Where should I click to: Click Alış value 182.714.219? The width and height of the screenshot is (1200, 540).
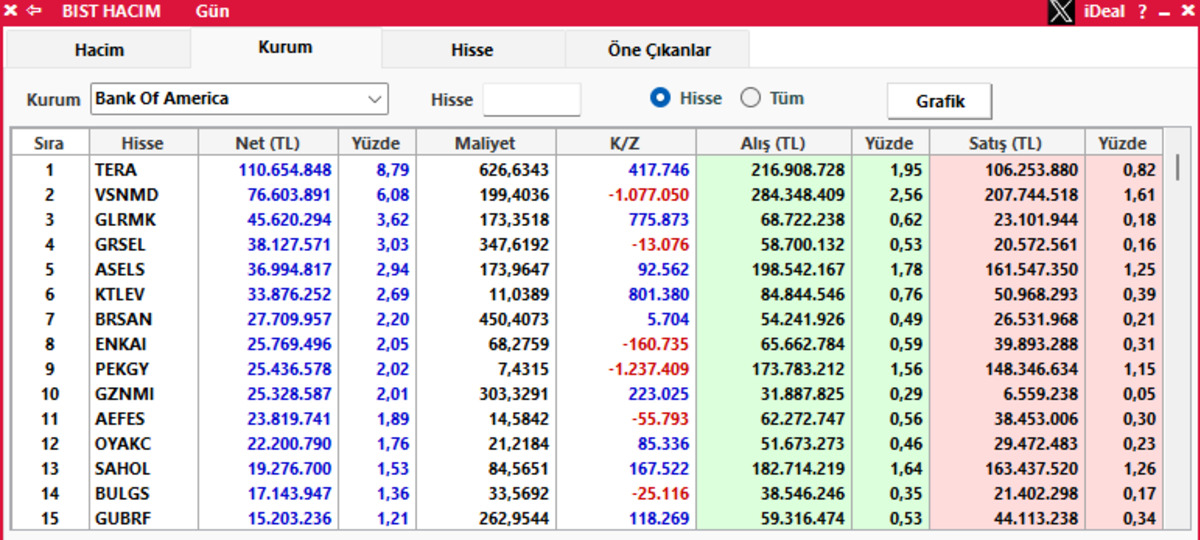pyautogui.click(x=798, y=469)
